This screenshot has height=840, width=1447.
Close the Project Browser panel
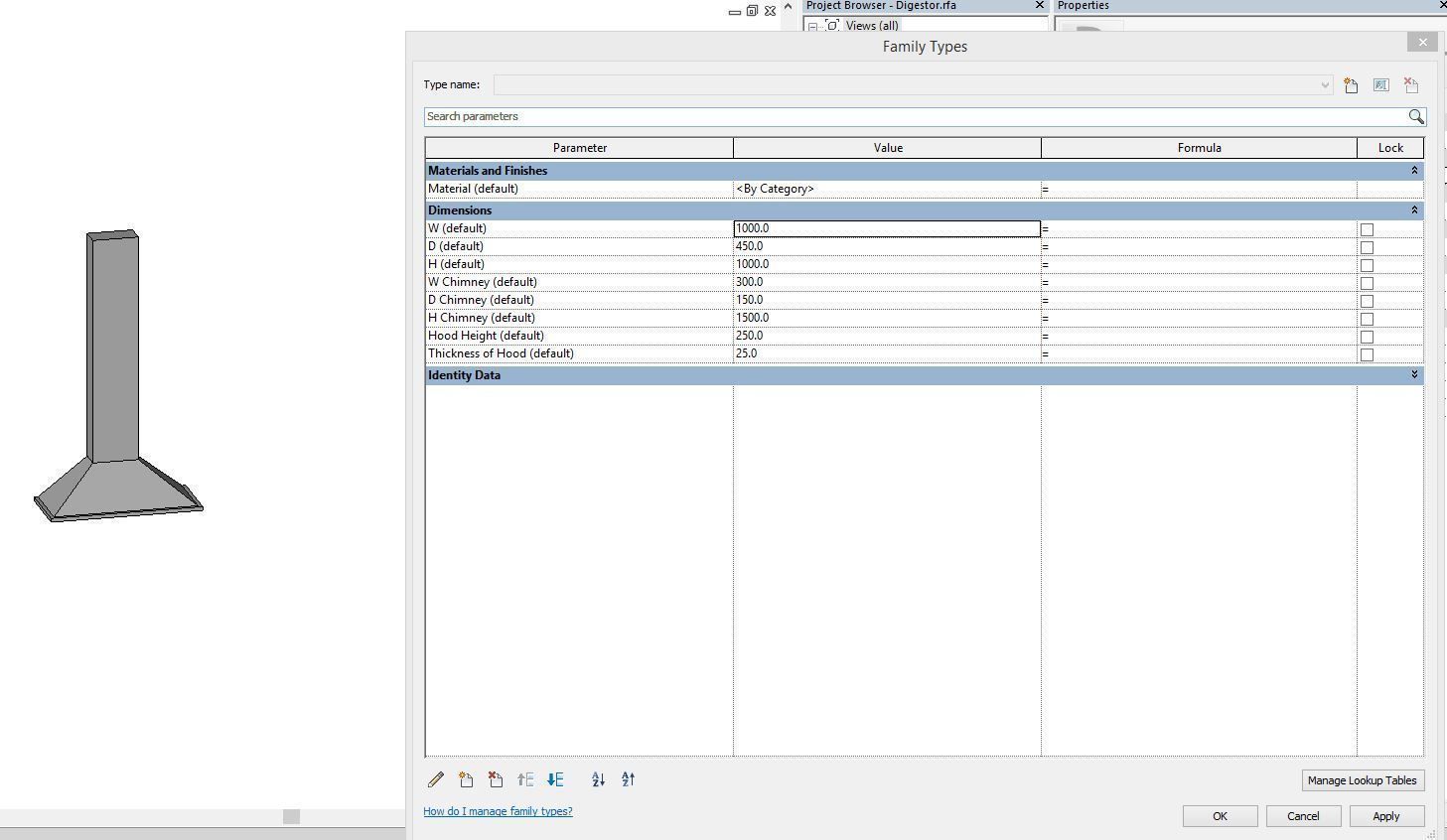pyautogui.click(x=1040, y=6)
